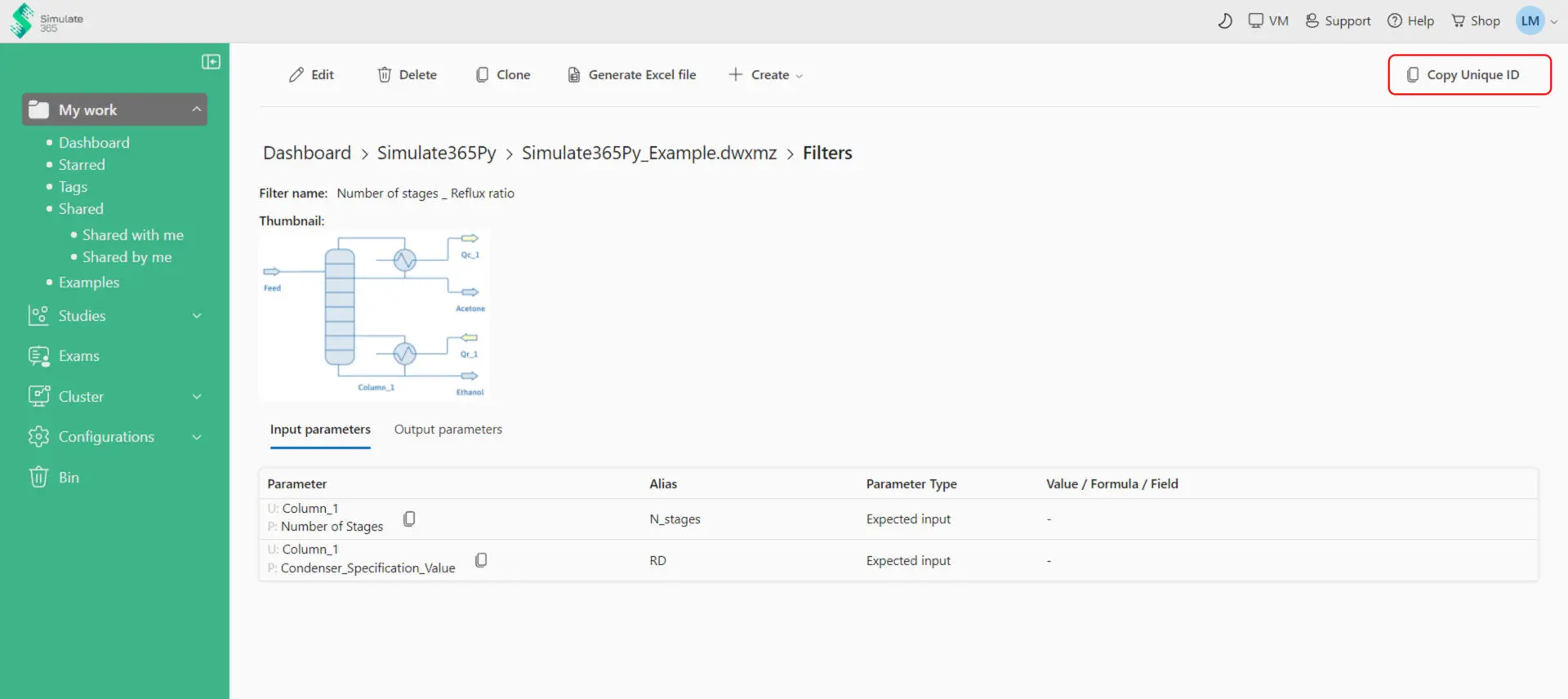Select Shared with me
The image size is (1568, 699).
pos(133,235)
